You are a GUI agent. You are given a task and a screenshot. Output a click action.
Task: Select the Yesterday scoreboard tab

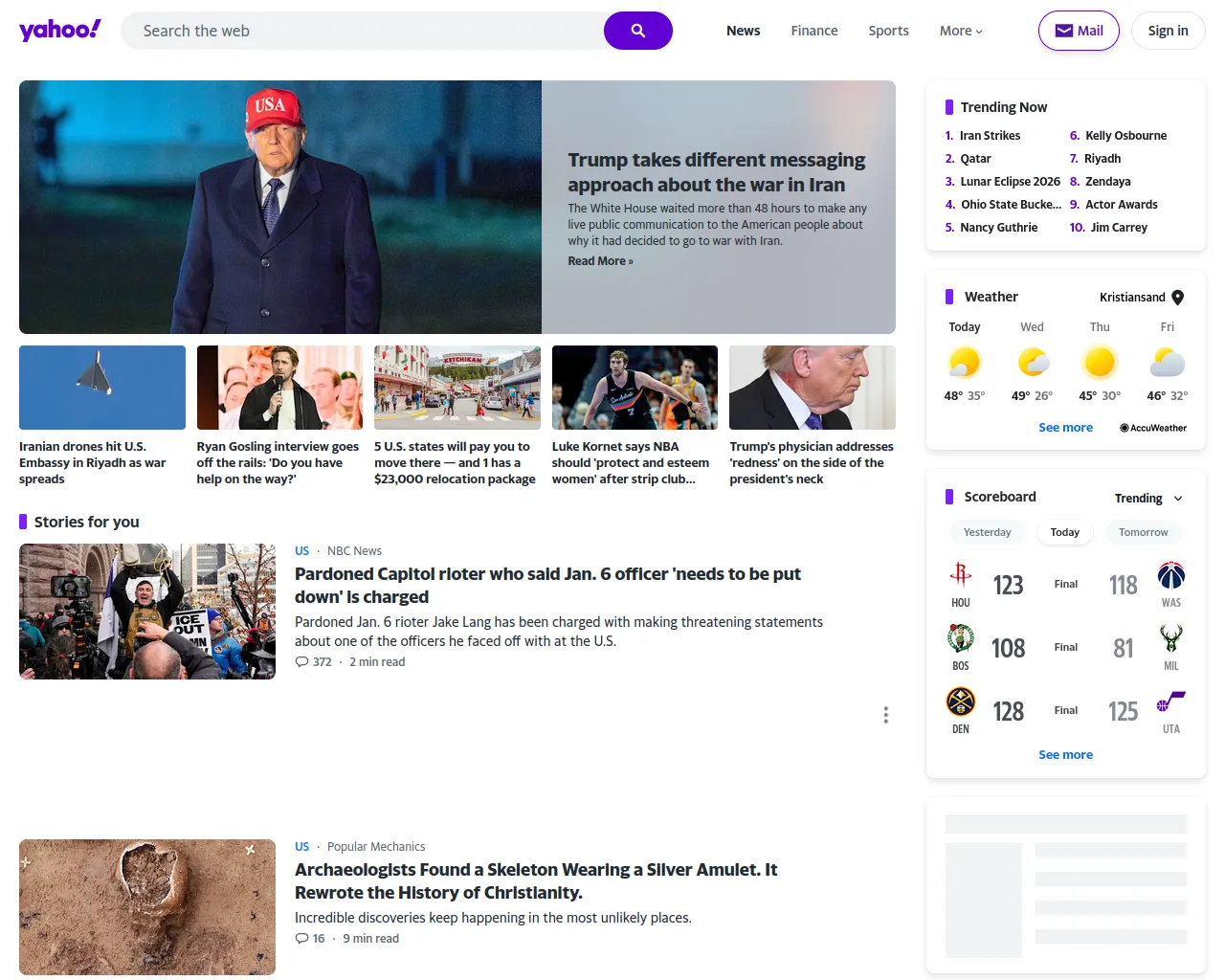988,532
